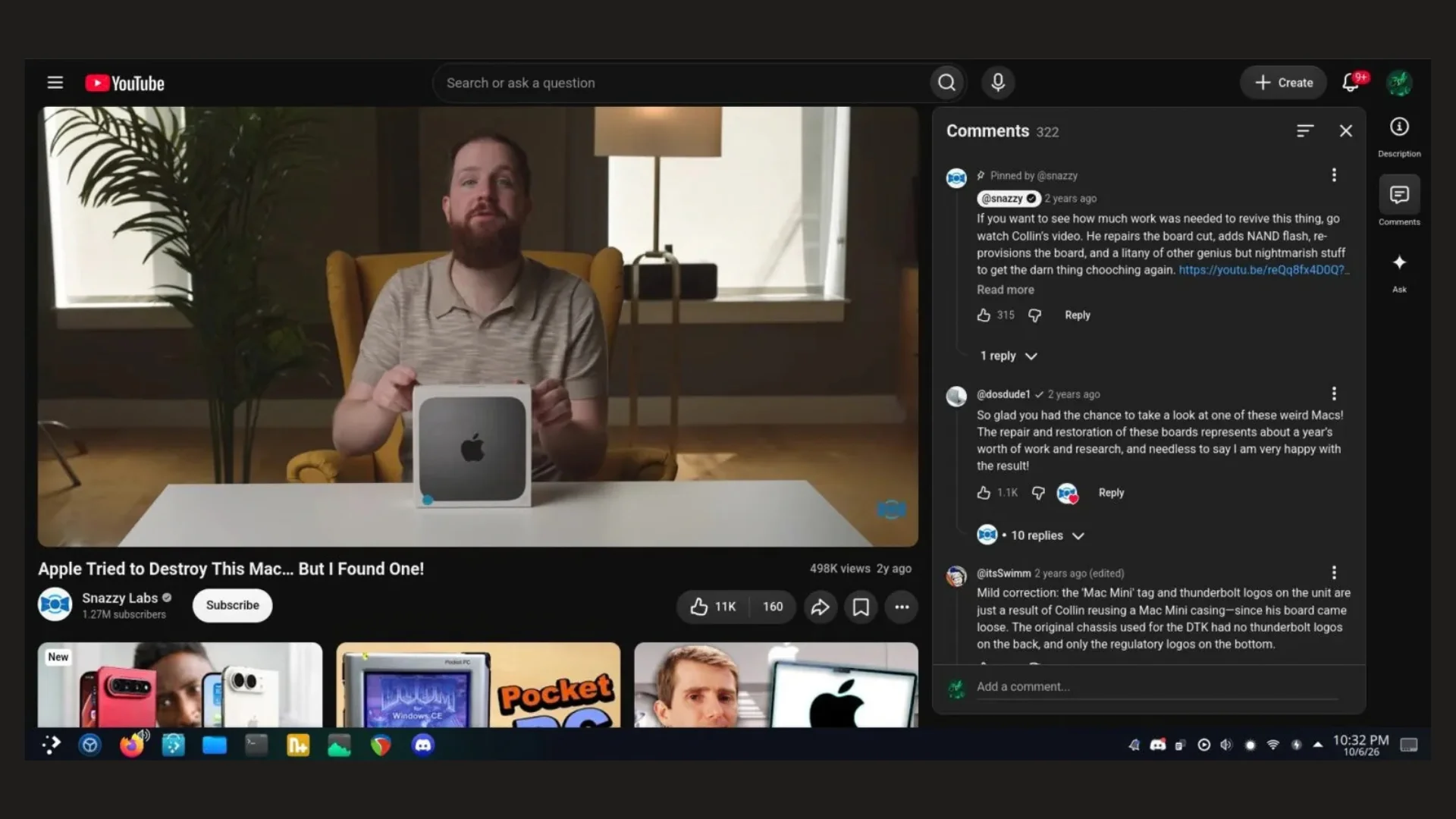Click the Add a comment field
This screenshot has height=819, width=1456.
(1157, 687)
